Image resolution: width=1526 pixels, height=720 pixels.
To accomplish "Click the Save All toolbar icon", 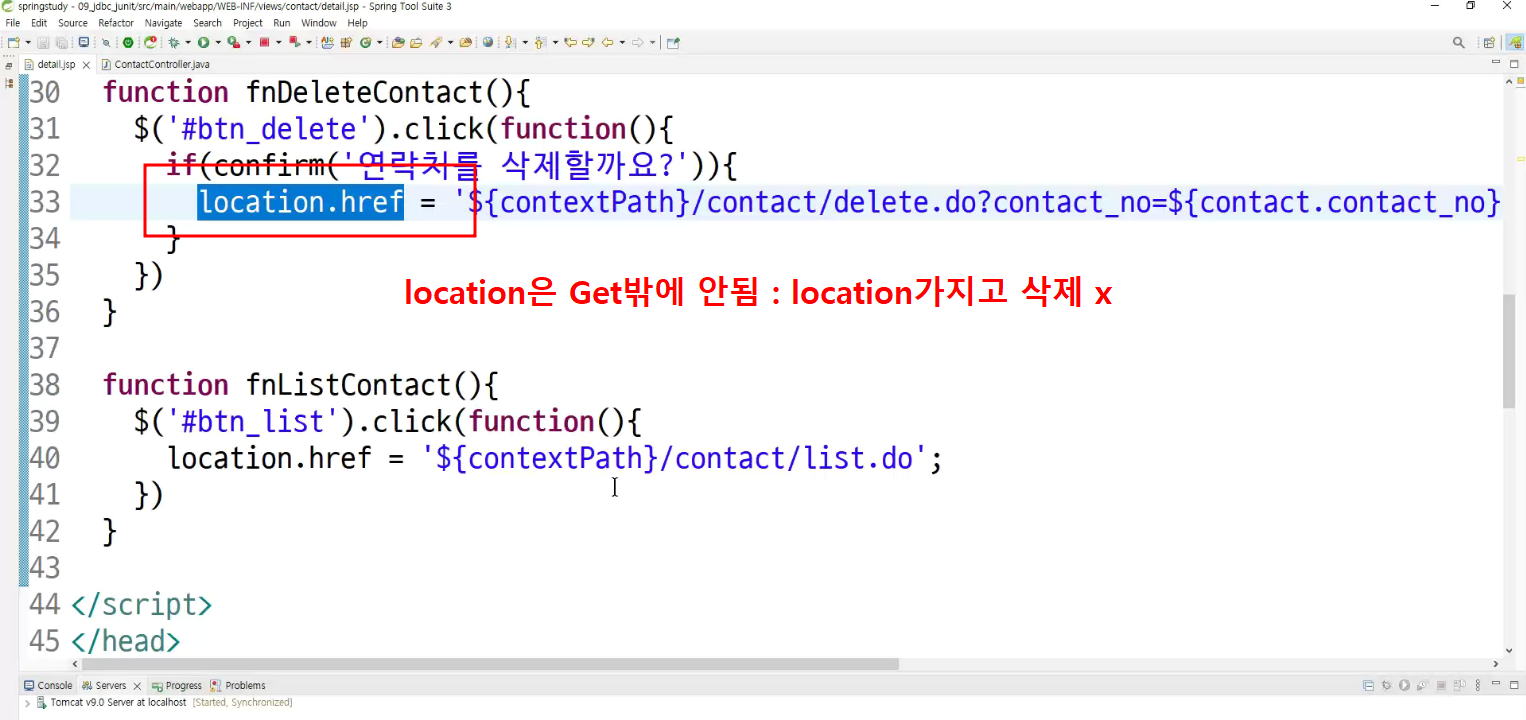I will coord(61,42).
